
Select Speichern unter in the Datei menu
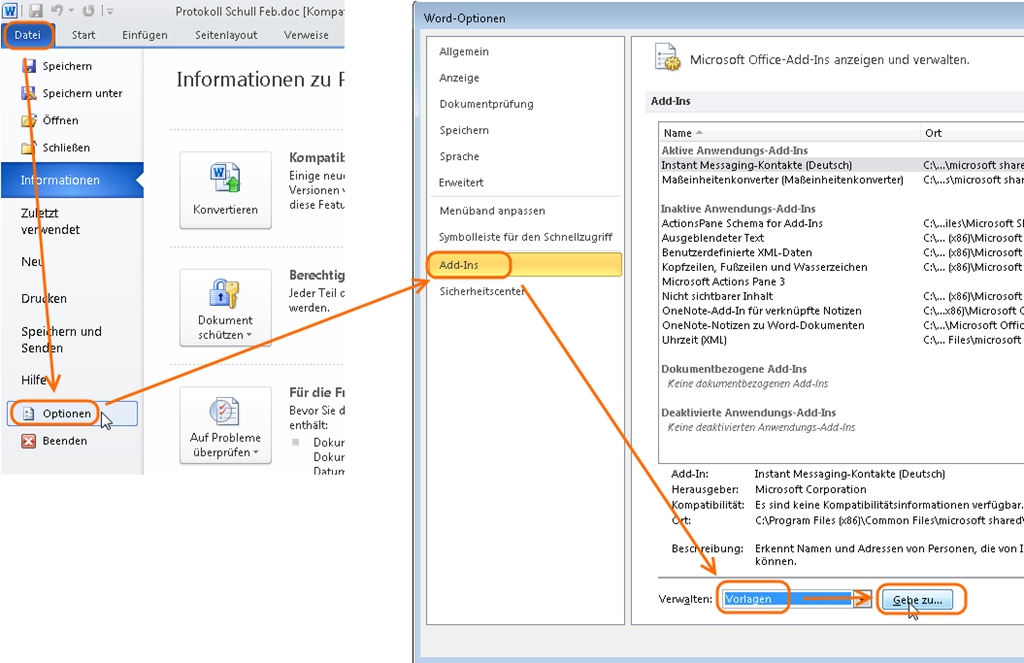[x=82, y=93]
